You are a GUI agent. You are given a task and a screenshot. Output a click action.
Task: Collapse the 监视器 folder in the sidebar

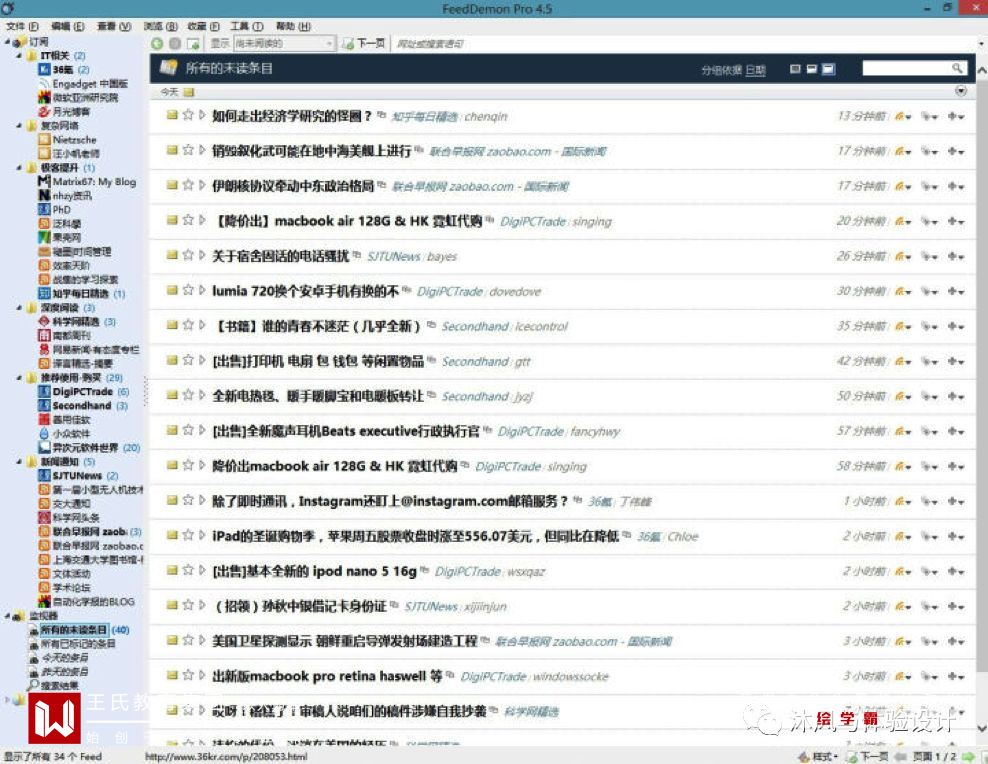(8, 616)
